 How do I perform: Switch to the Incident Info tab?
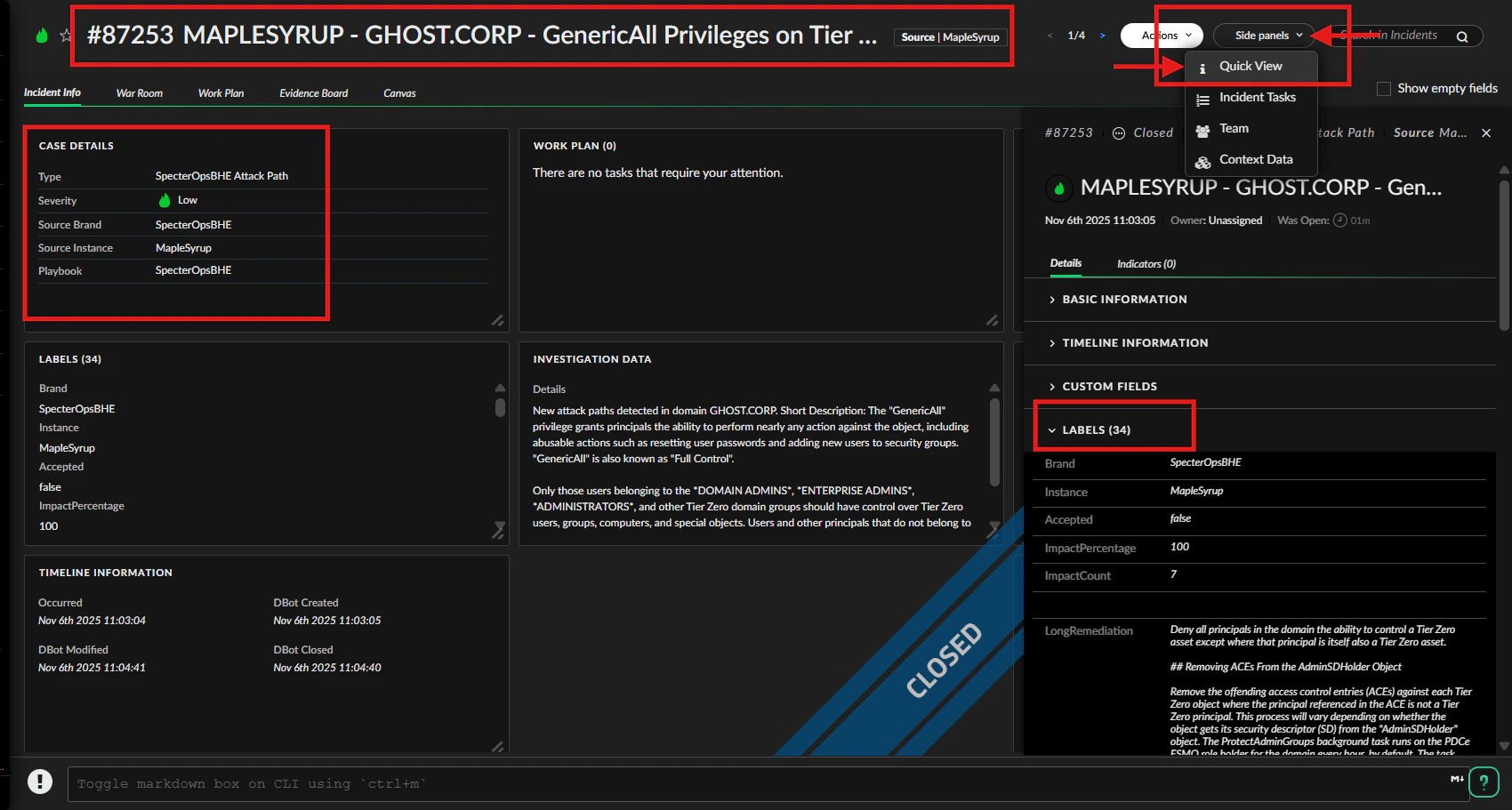click(52, 92)
